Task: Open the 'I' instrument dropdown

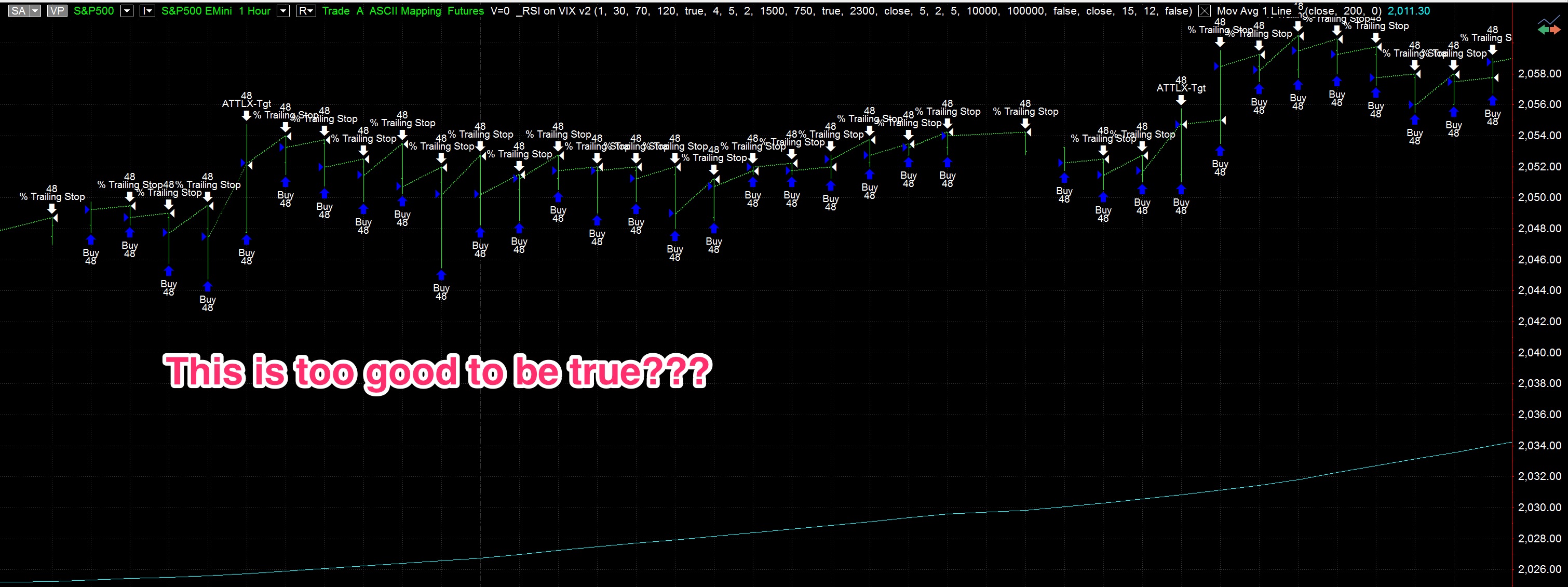Action: [x=147, y=11]
